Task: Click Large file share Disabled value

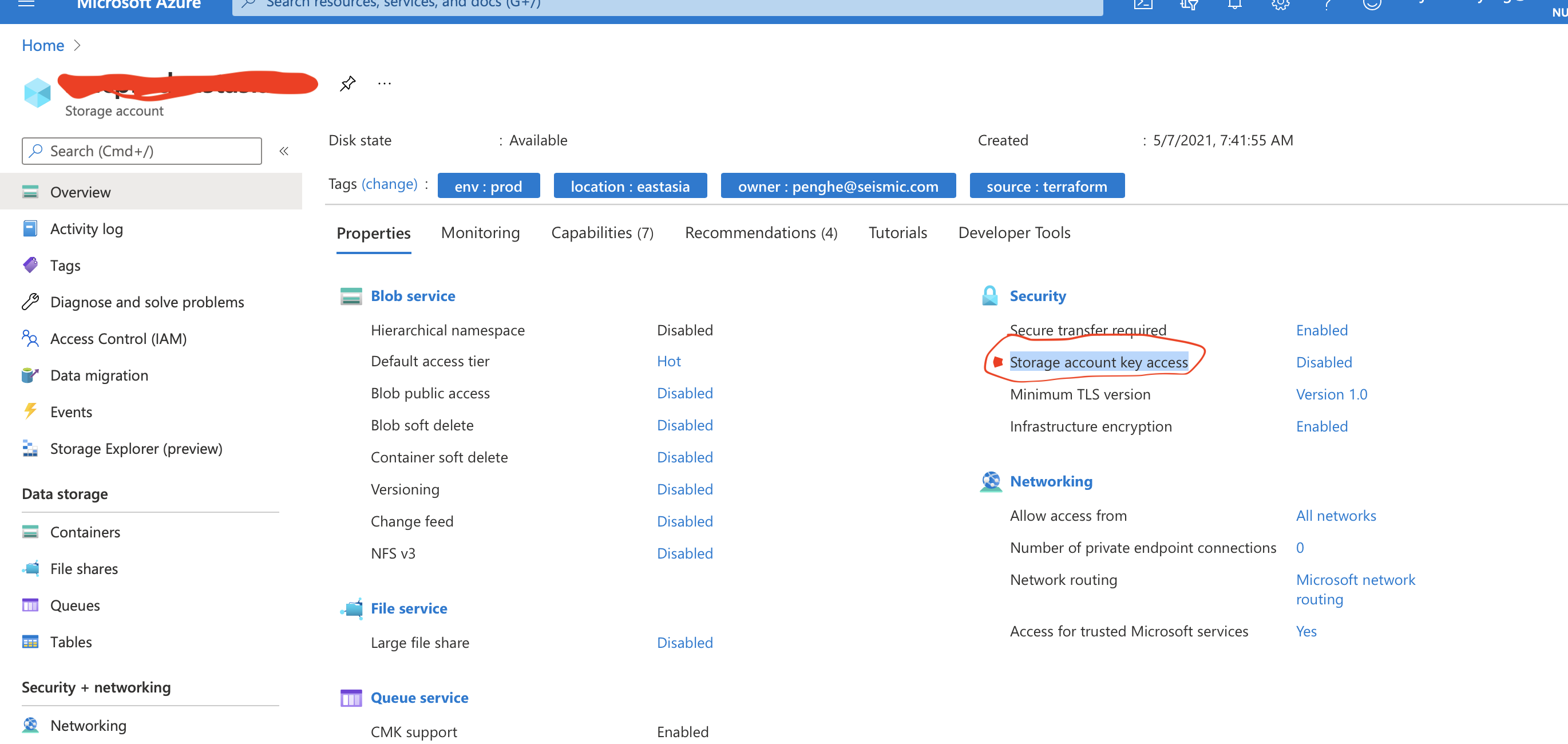Action: click(685, 642)
